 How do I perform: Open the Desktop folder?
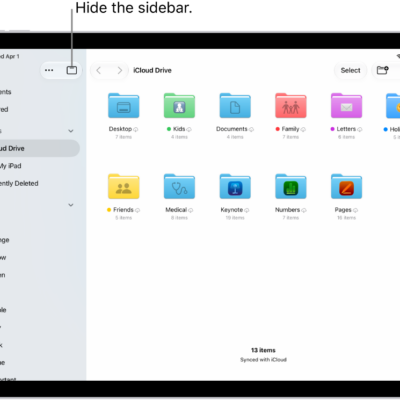click(124, 106)
